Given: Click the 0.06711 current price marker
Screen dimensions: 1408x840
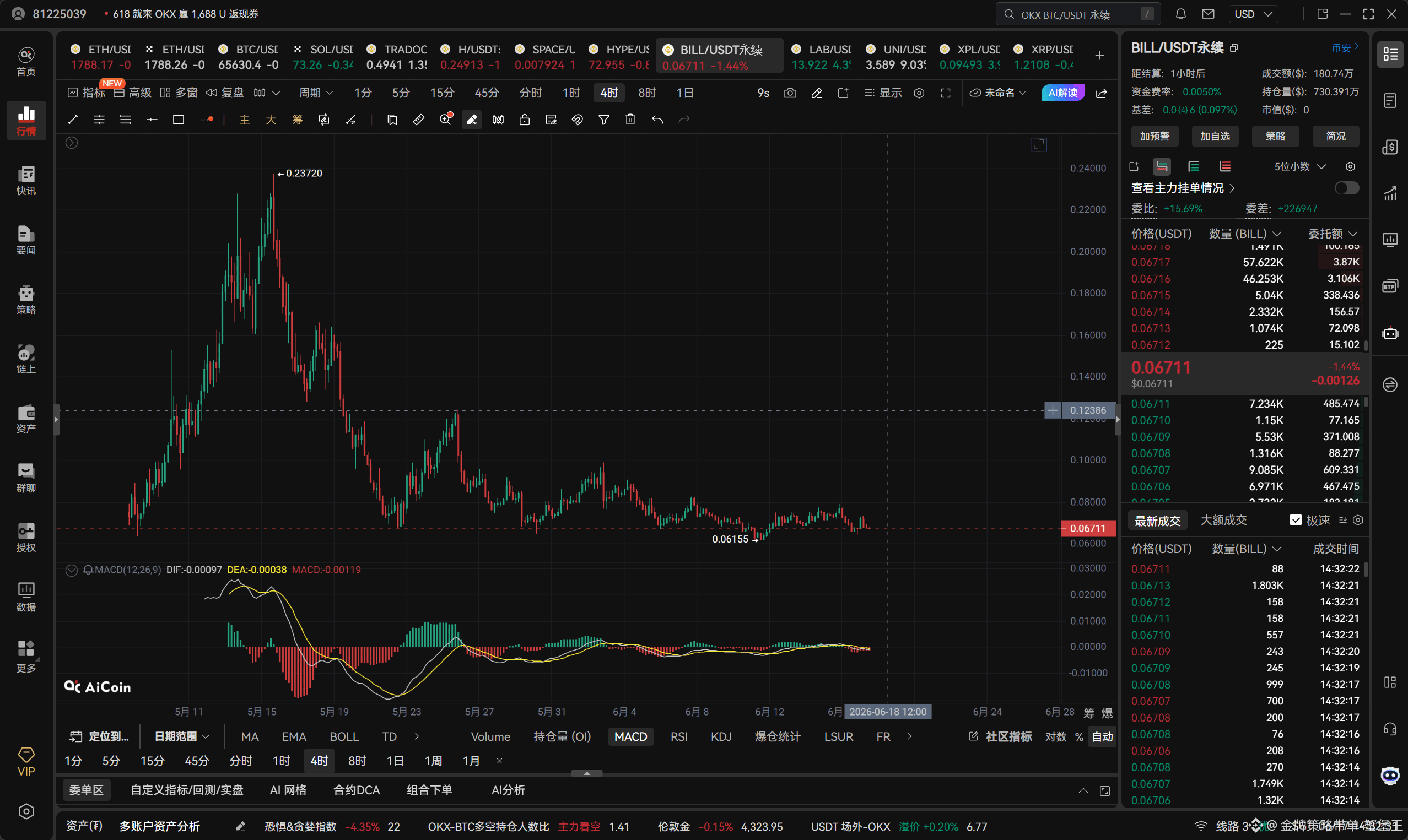Looking at the screenshot, I should click(1088, 529).
